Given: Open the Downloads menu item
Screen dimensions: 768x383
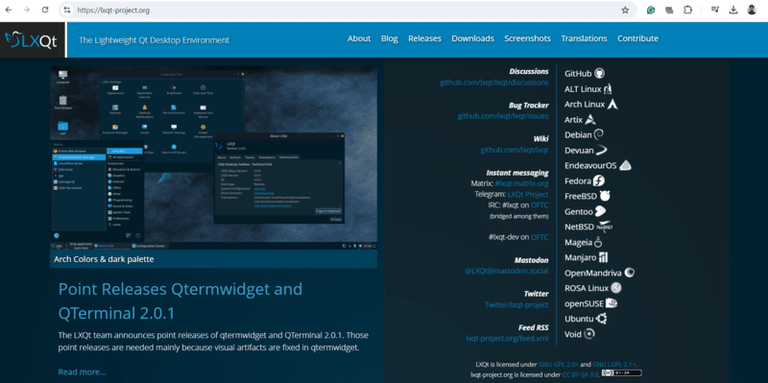Looking at the screenshot, I should (x=473, y=39).
